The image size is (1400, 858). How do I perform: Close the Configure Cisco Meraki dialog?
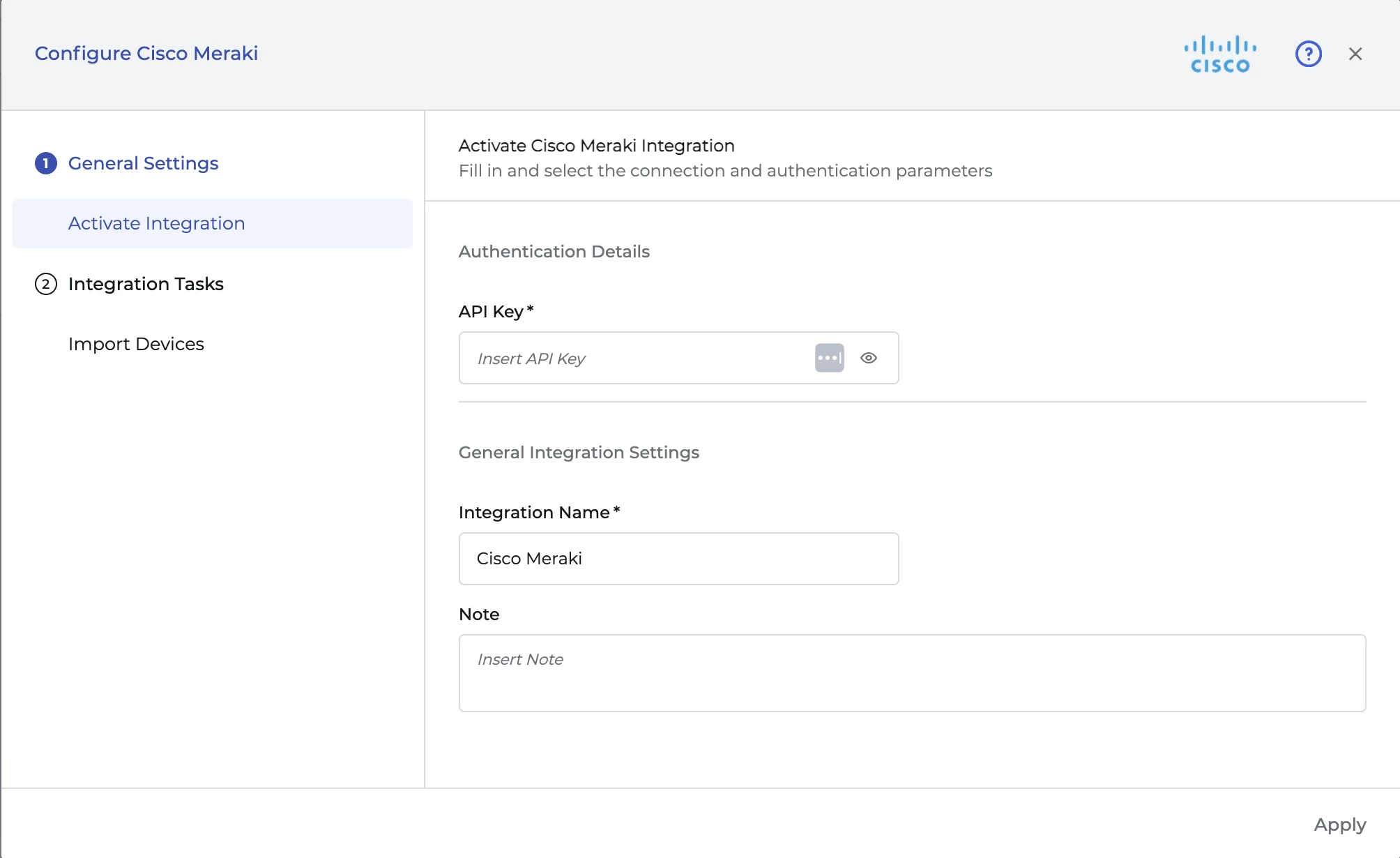tap(1355, 54)
